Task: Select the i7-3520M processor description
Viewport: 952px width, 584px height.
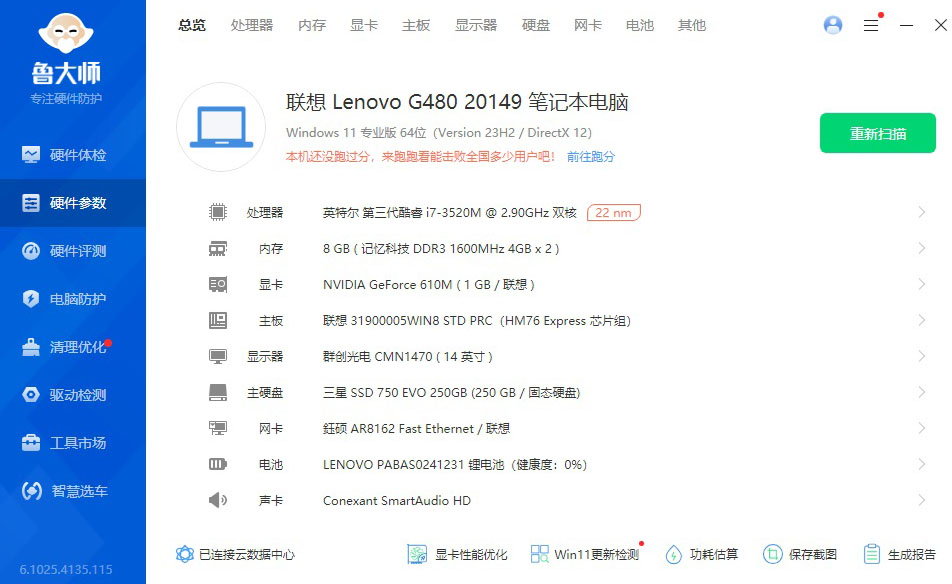Action: (450, 212)
